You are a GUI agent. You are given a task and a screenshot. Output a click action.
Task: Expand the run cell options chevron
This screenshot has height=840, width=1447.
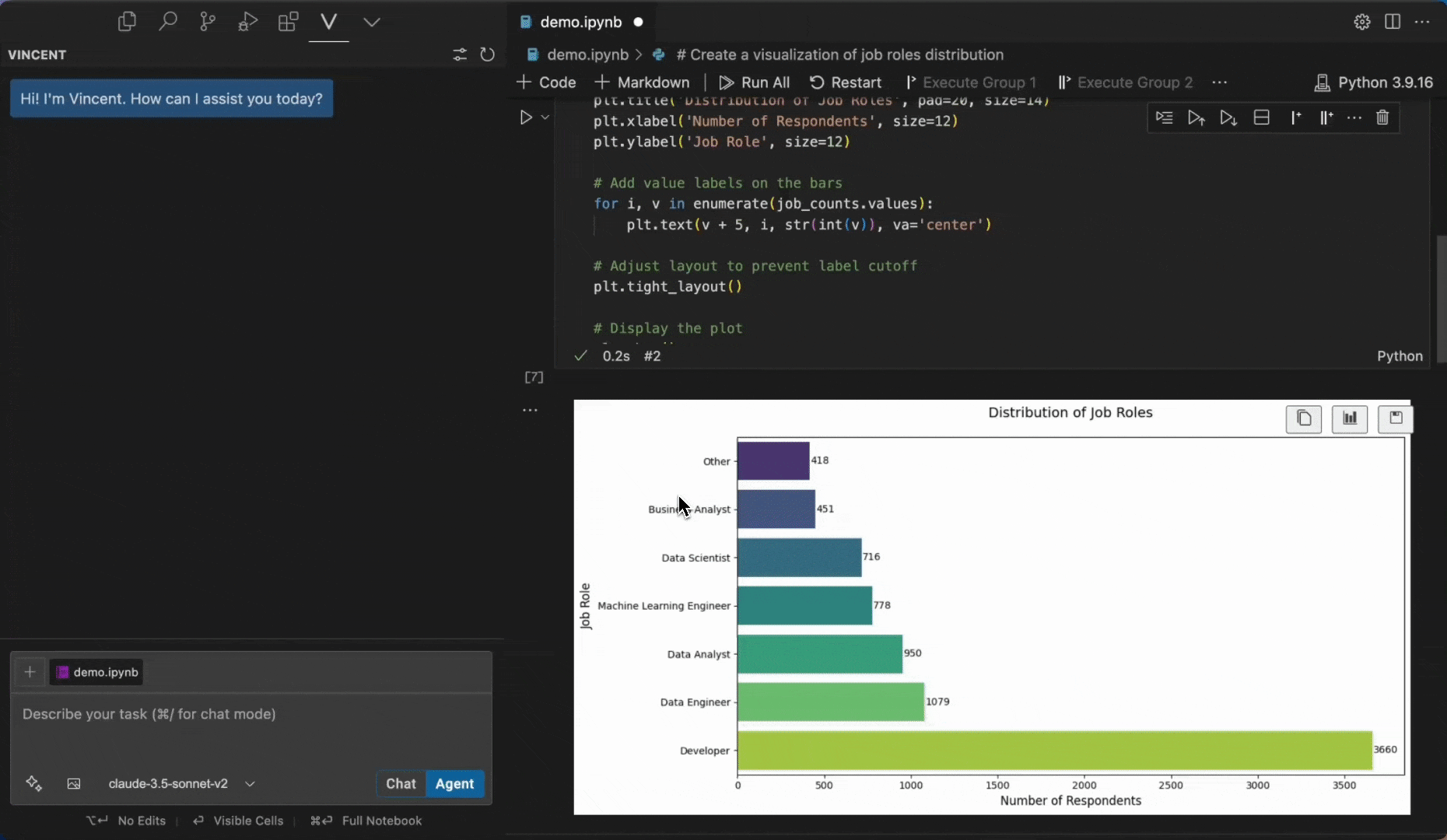[545, 117]
